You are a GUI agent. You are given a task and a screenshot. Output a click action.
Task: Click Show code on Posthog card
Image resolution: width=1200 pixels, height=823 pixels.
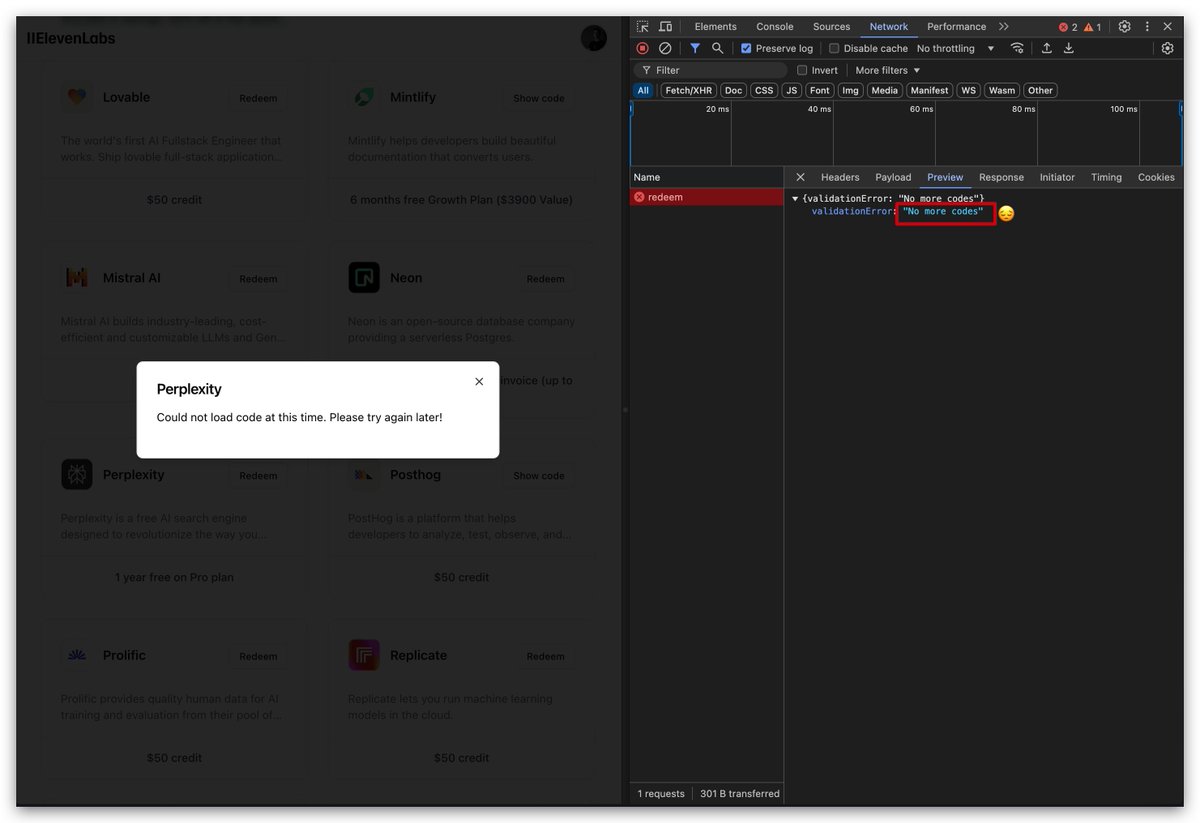point(539,476)
